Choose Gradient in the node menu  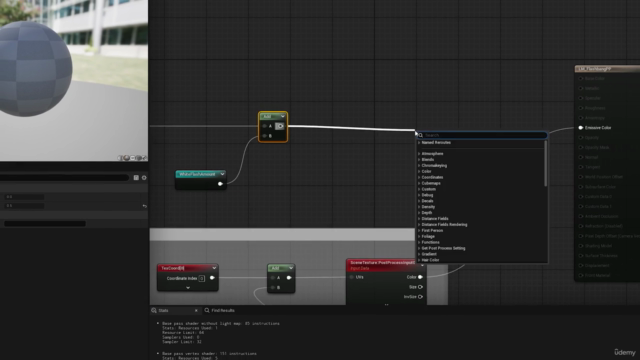click(x=429, y=254)
